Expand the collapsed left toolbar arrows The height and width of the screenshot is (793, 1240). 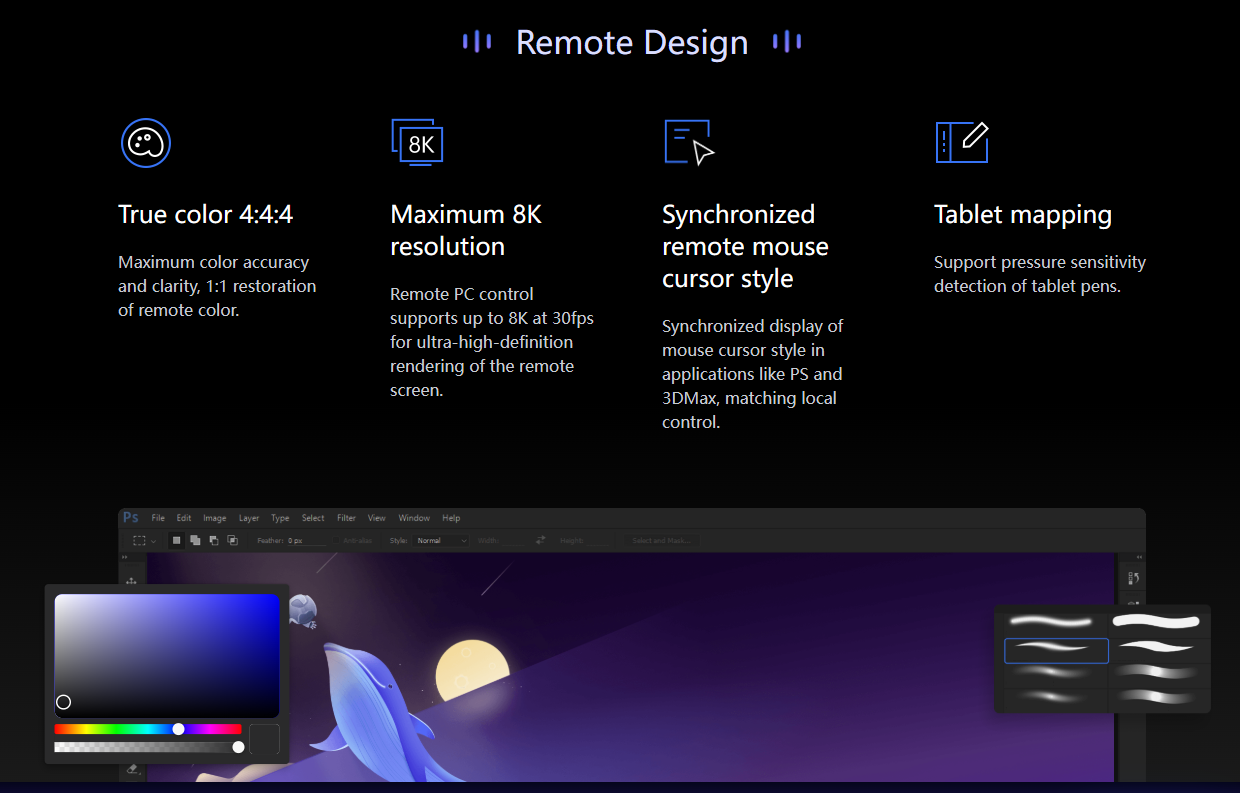click(x=125, y=557)
